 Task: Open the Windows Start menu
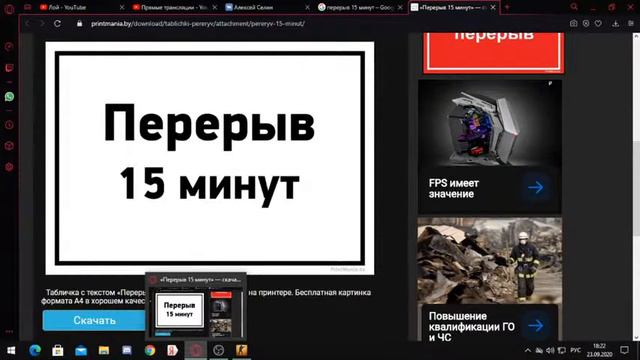11,350
